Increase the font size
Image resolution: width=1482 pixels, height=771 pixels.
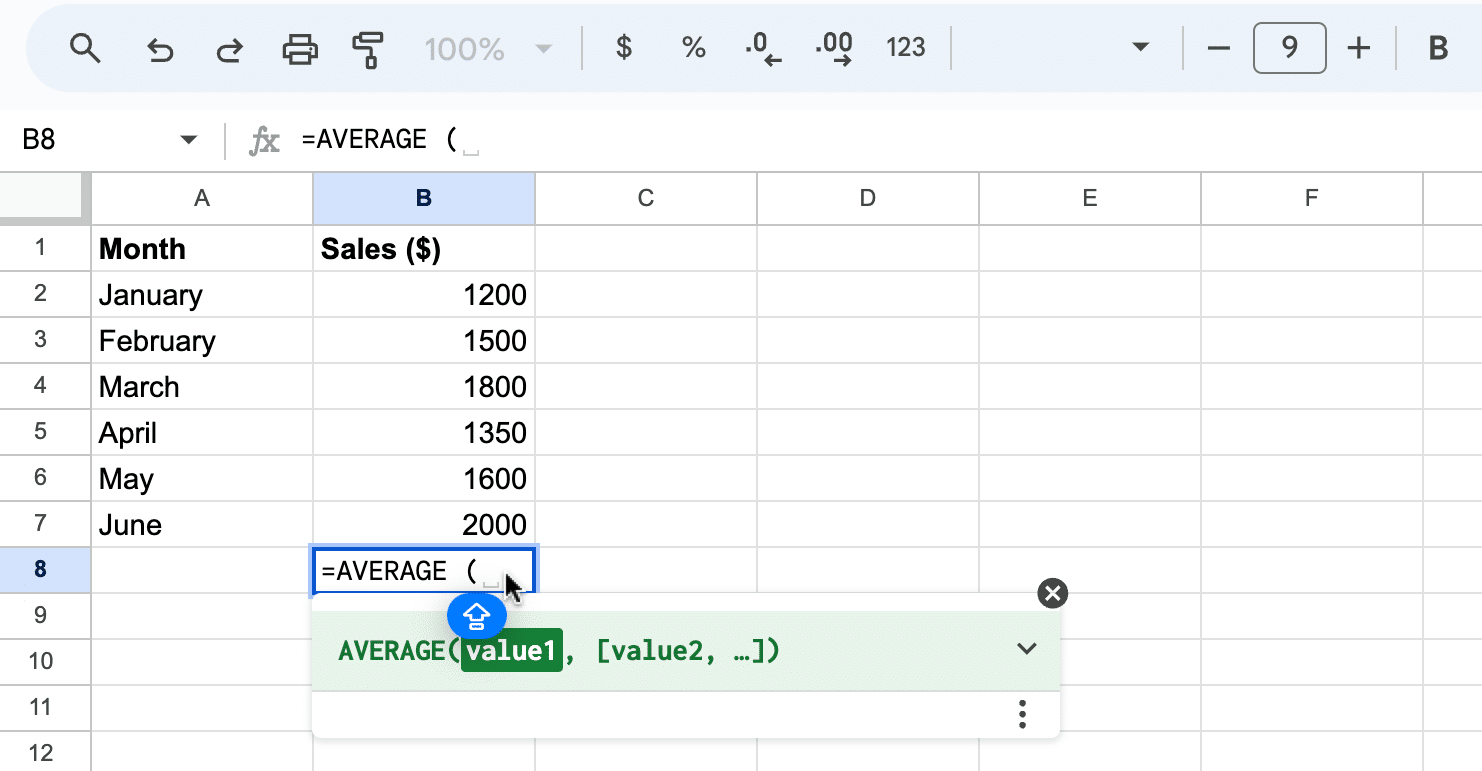(1358, 48)
